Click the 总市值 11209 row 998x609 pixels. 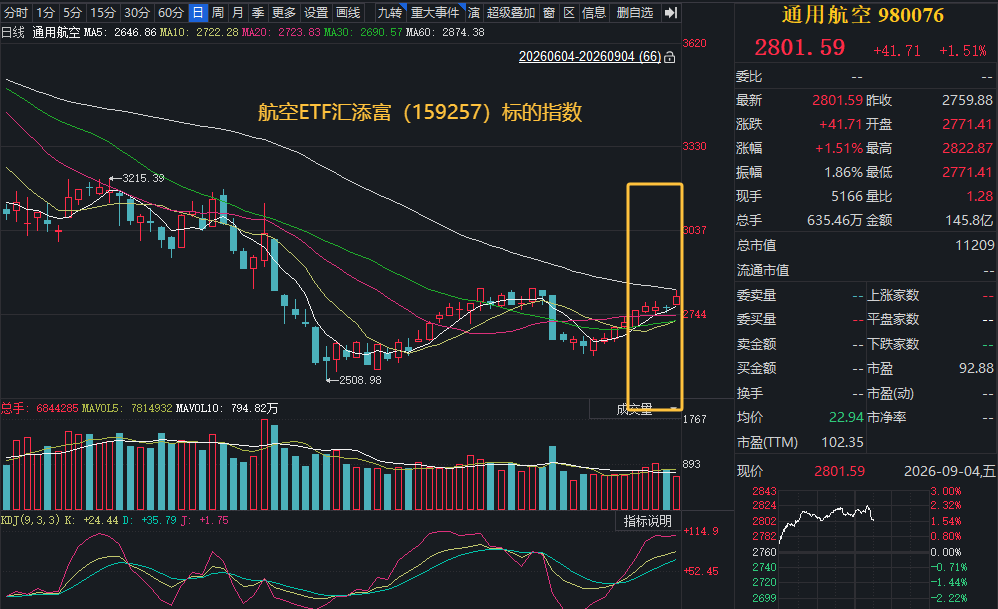(865, 245)
